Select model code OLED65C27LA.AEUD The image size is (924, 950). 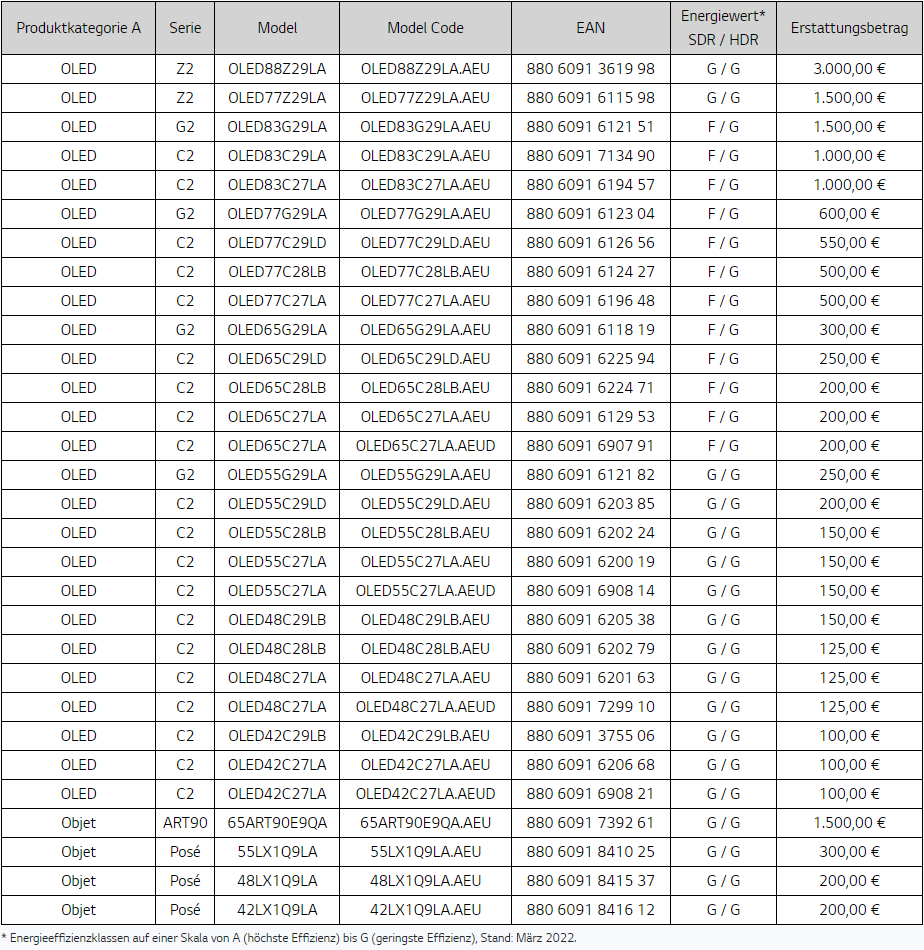coord(425,447)
